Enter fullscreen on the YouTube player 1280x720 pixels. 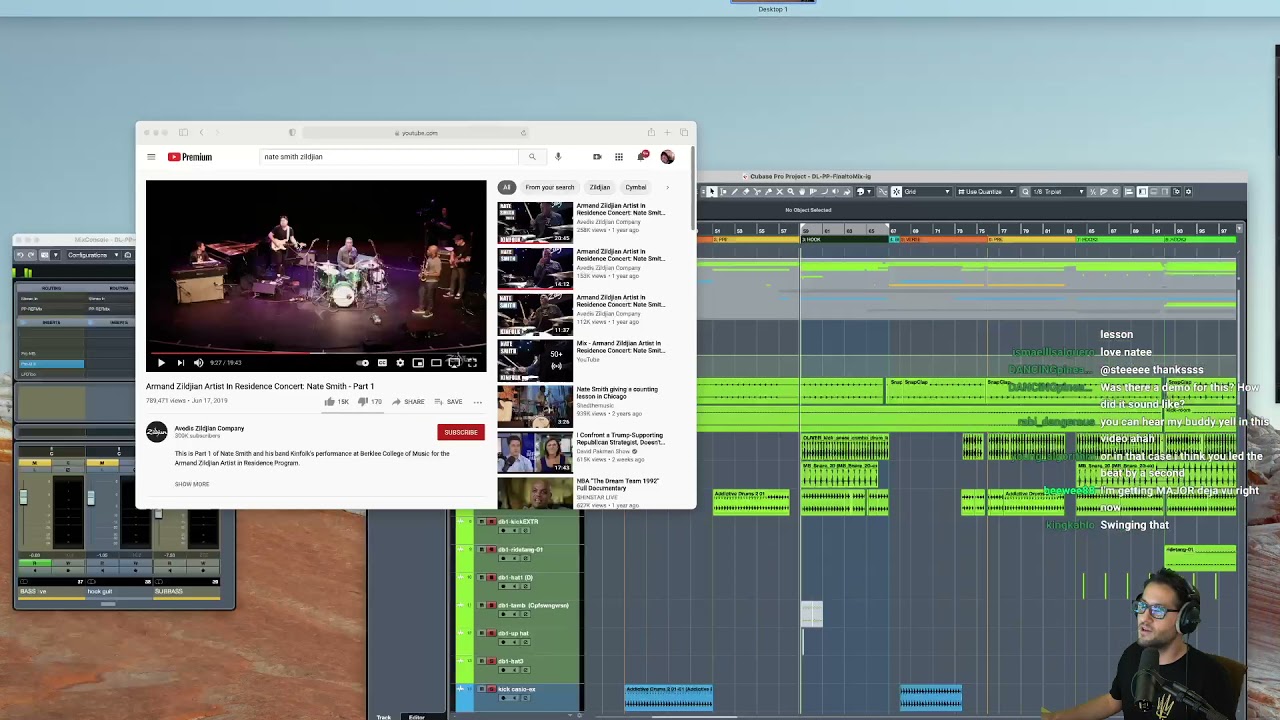(x=472, y=363)
